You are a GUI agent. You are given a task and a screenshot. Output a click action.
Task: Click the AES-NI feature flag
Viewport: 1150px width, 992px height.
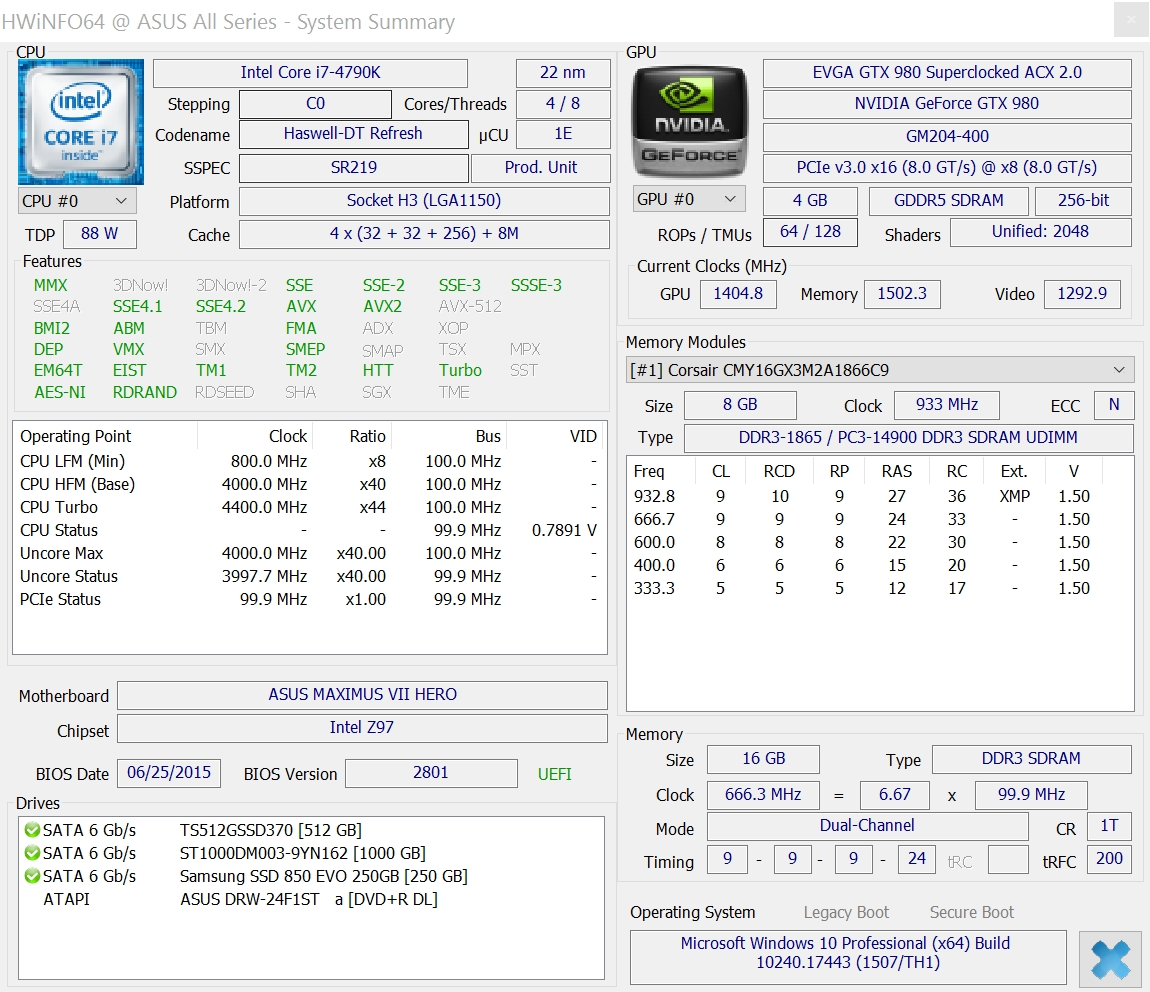pos(60,392)
